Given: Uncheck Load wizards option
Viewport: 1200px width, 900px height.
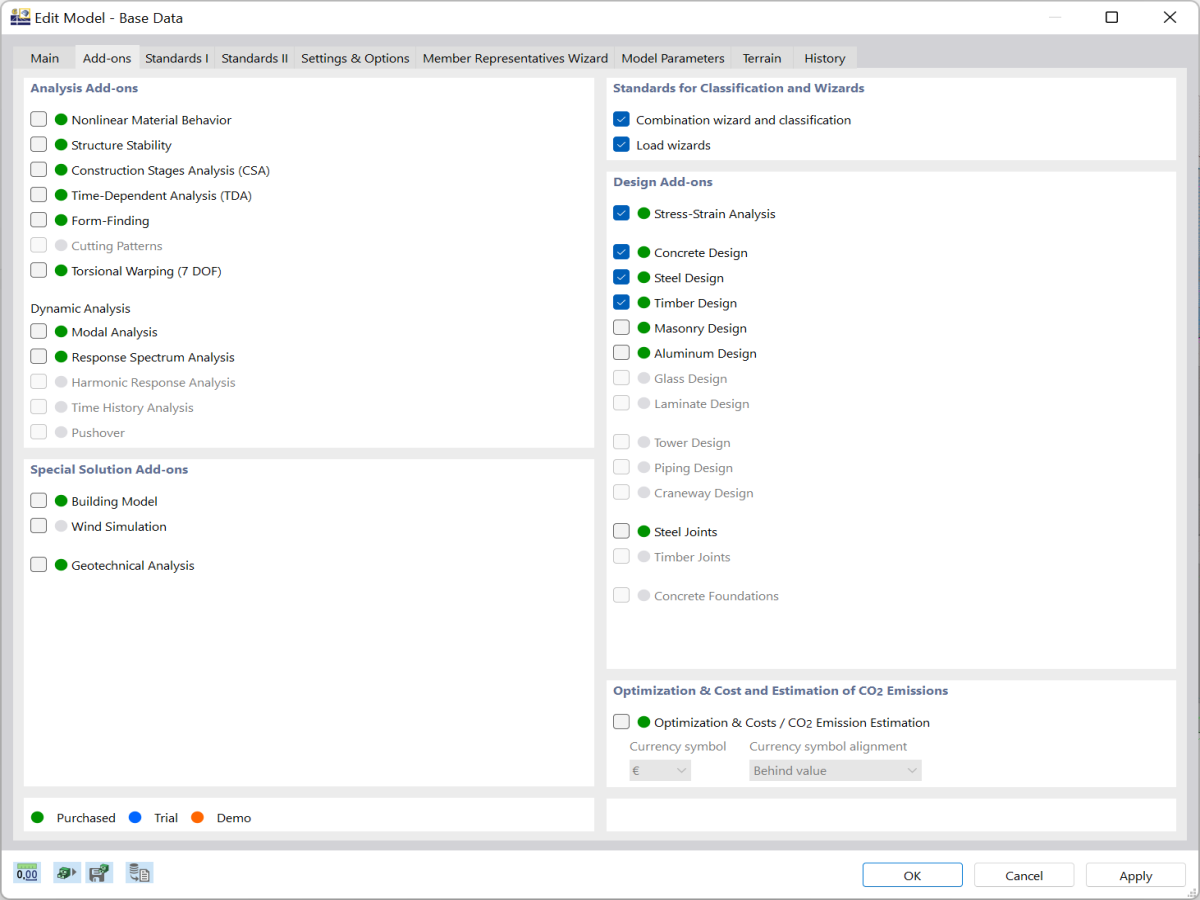Looking at the screenshot, I should 621,145.
